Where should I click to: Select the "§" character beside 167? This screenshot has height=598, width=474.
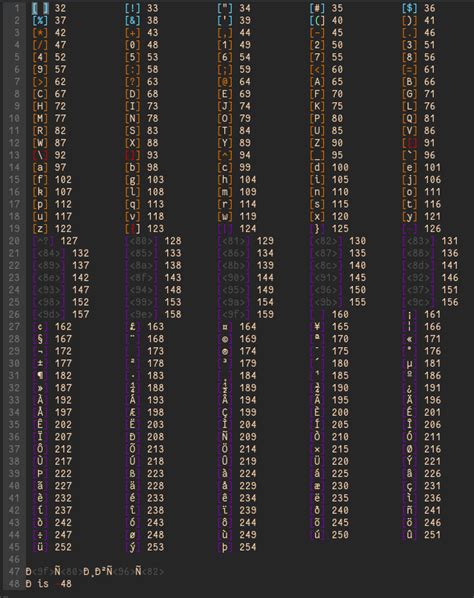[x=40, y=339]
